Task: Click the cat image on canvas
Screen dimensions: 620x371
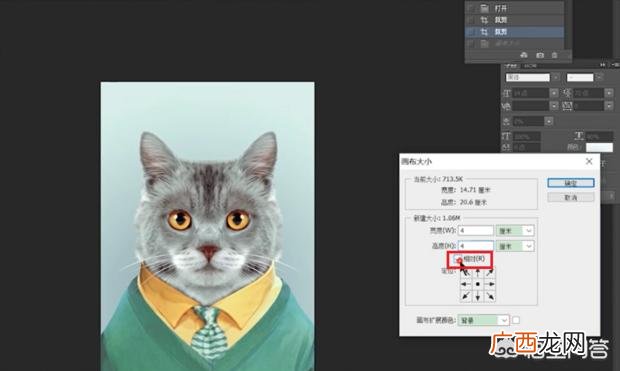Action: [208, 226]
